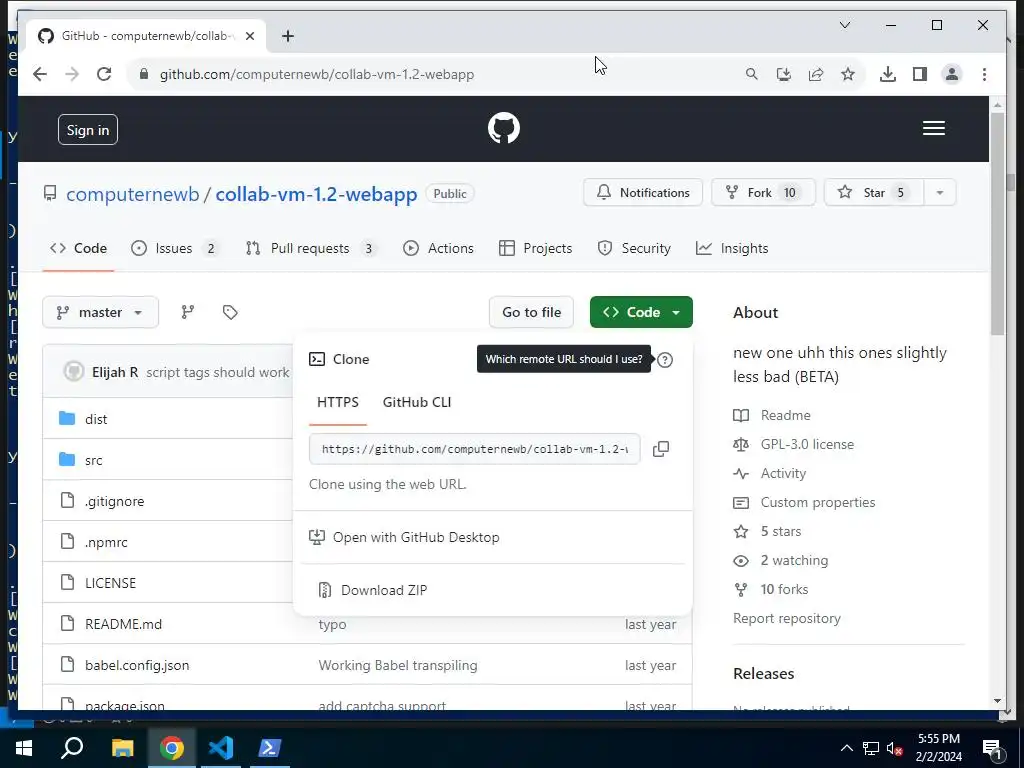Open the src folder
This screenshot has height=768, width=1024.
[93, 460]
